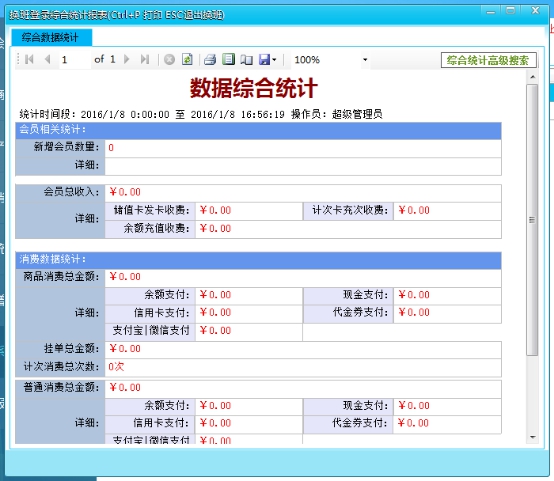
Task: Click 新增会员数量 label
Action: pyautogui.click(x=66, y=147)
